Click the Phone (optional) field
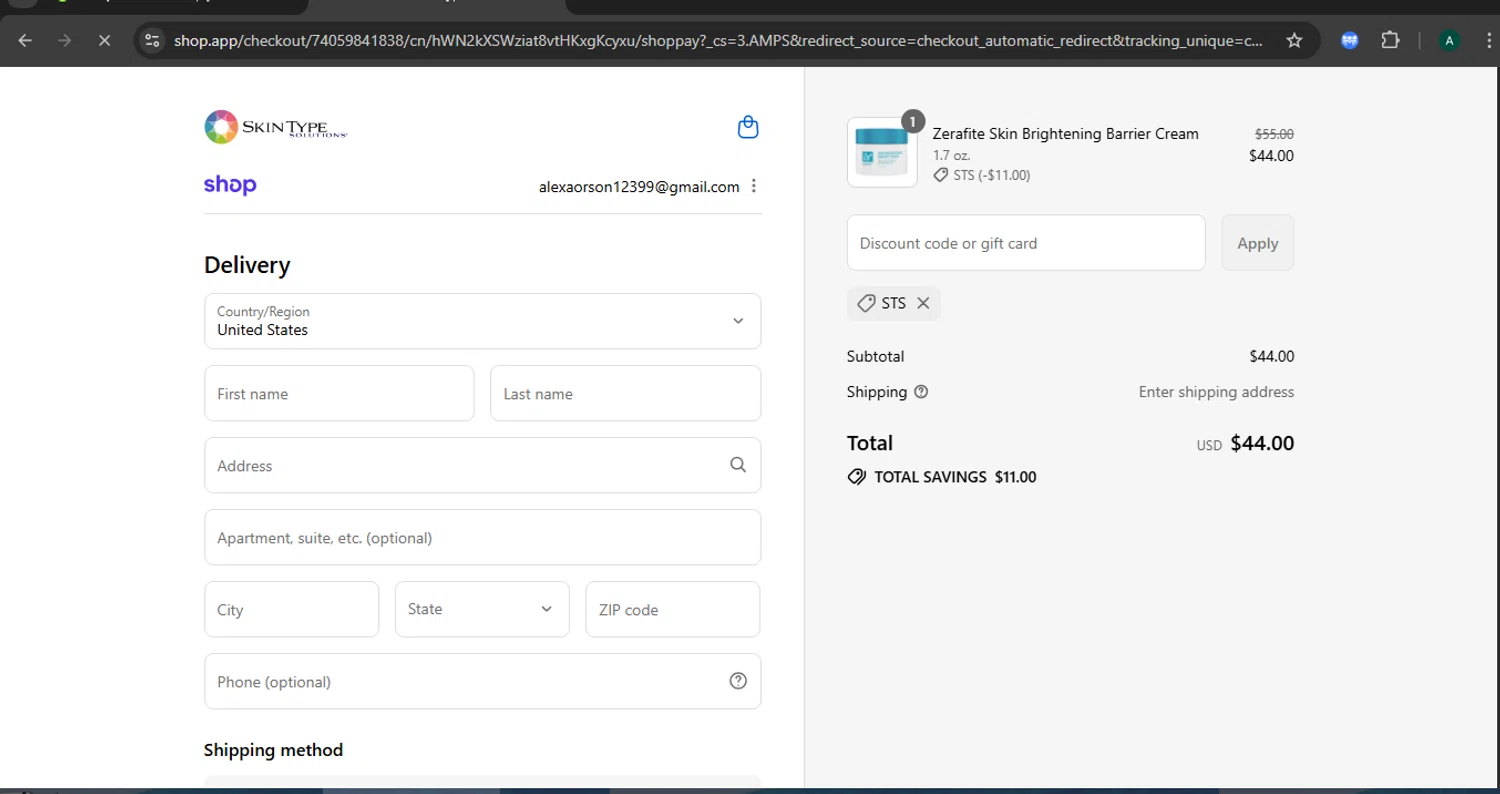The image size is (1500, 794). (x=483, y=681)
